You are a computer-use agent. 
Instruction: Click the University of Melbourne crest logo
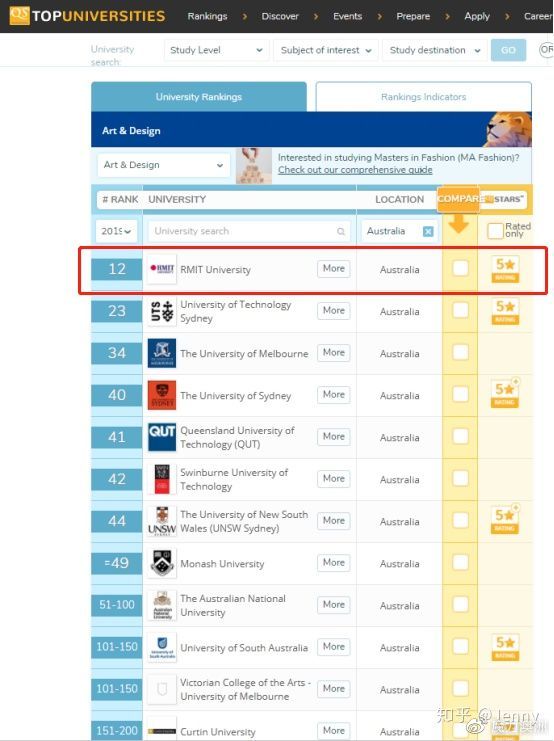tap(162, 353)
